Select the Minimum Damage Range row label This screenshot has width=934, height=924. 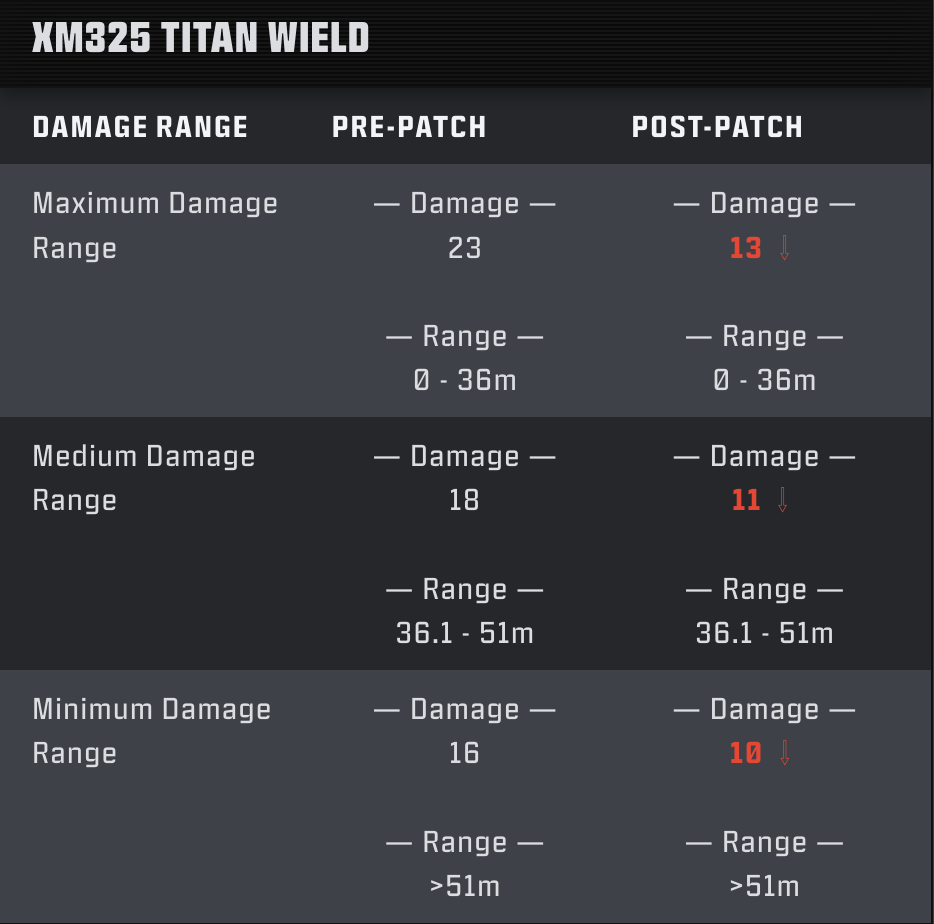point(152,731)
